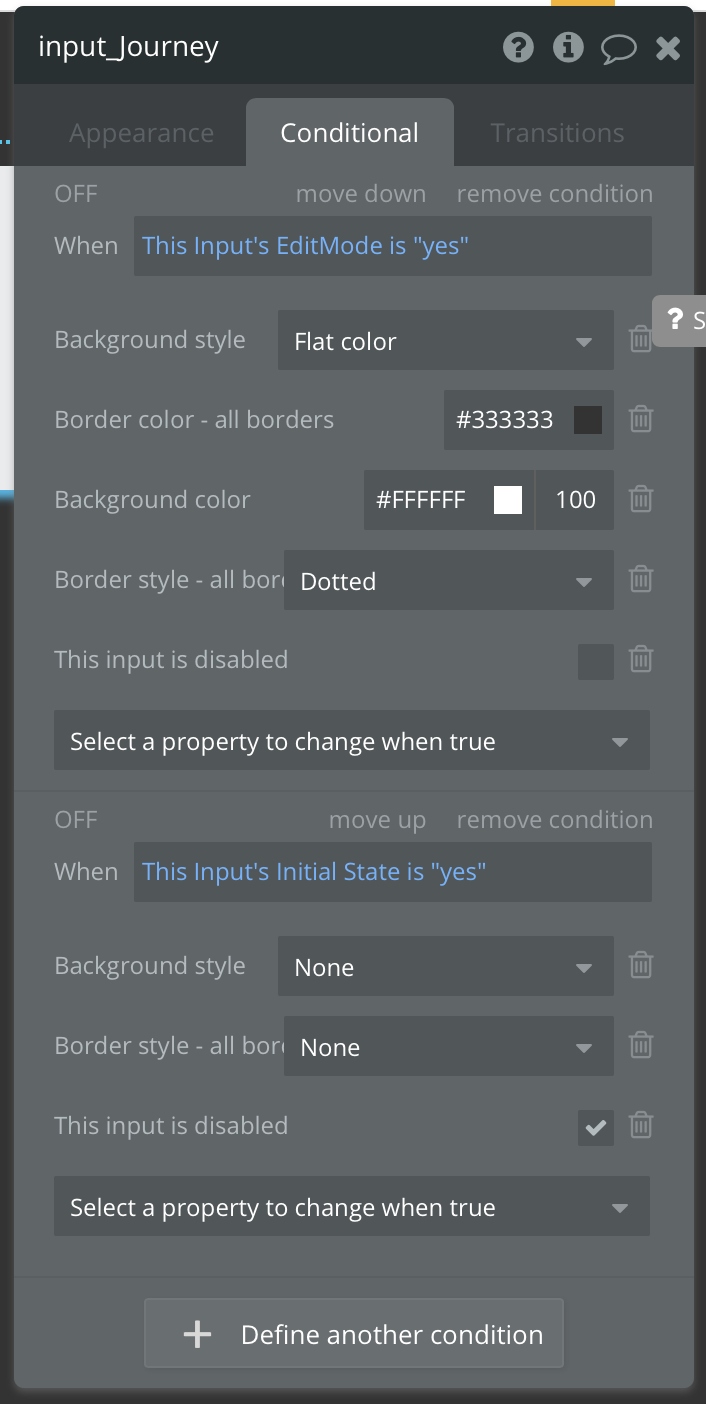The height and width of the screenshot is (1404, 706).
Task: Switch to the Transitions tab
Action: pos(557,133)
